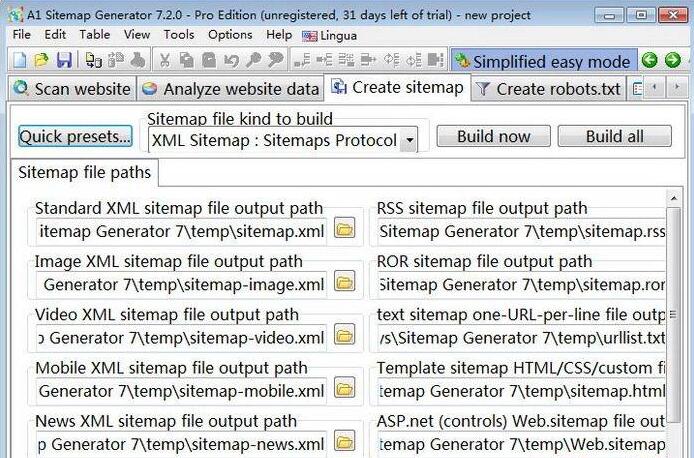Click the scrollbar up arrow in the paths panel
This screenshot has height=458, width=694.
pyautogui.click(x=674, y=198)
